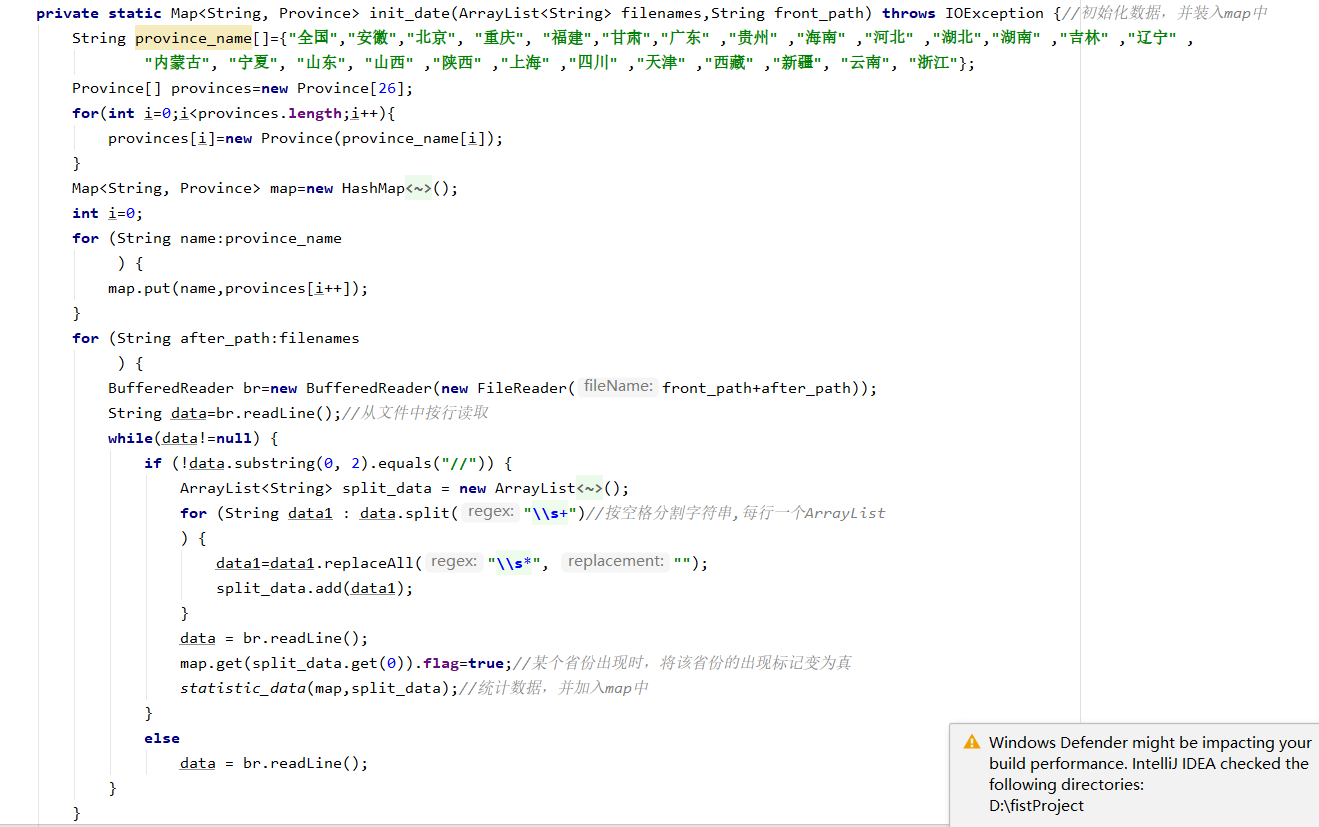Click the 'else' keyword

pyautogui.click(x=162, y=738)
